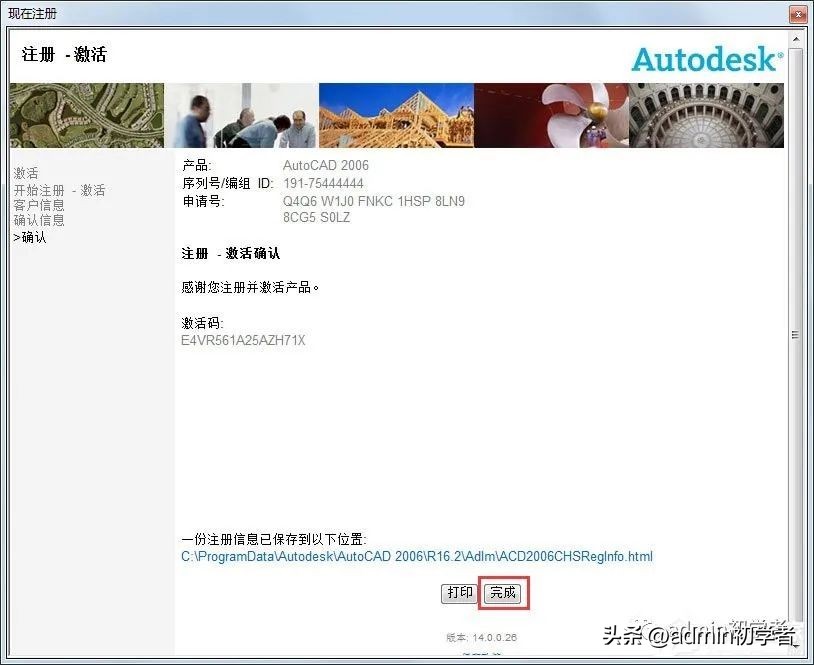Select the 确认信息 sidebar entry
This screenshot has width=814, height=665.
(x=41, y=221)
